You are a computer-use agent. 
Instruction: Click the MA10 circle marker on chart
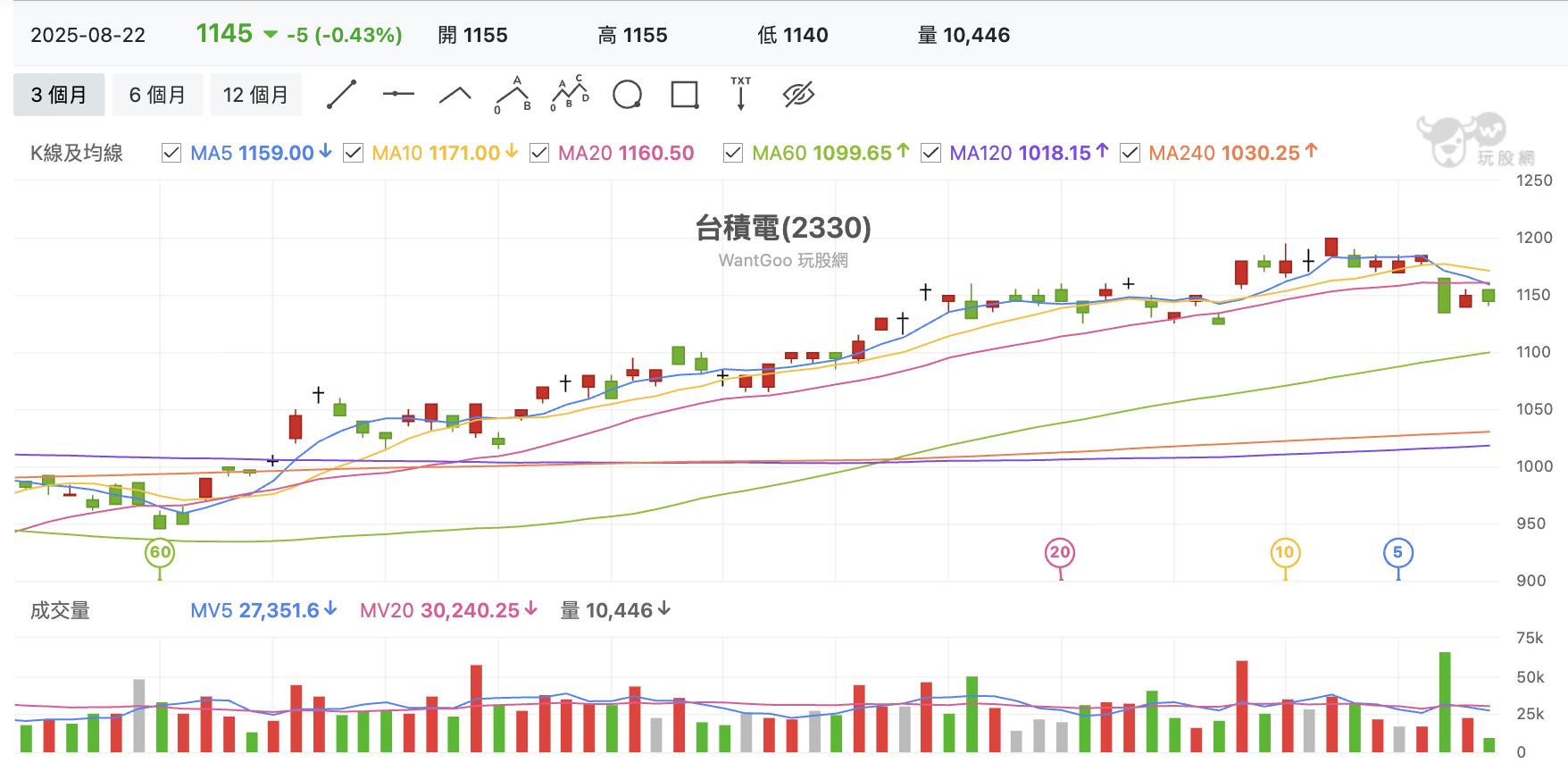point(1285,552)
